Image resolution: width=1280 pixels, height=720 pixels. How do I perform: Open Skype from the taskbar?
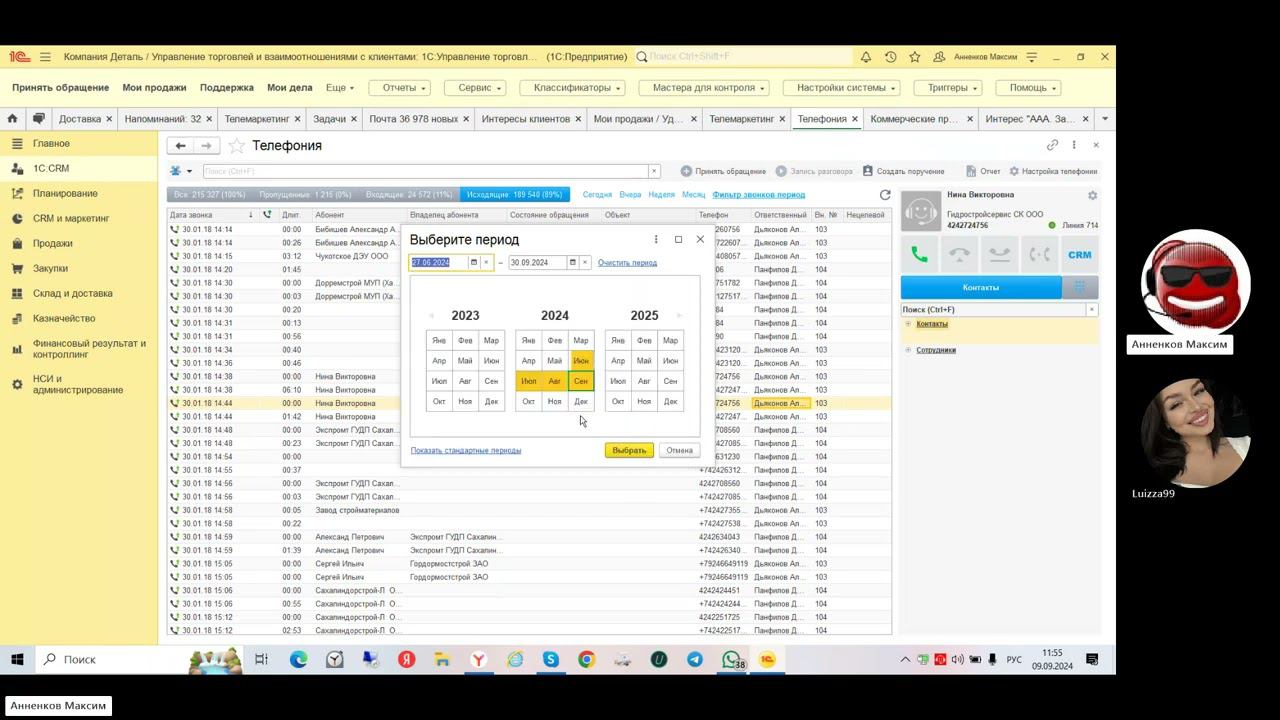pos(551,660)
